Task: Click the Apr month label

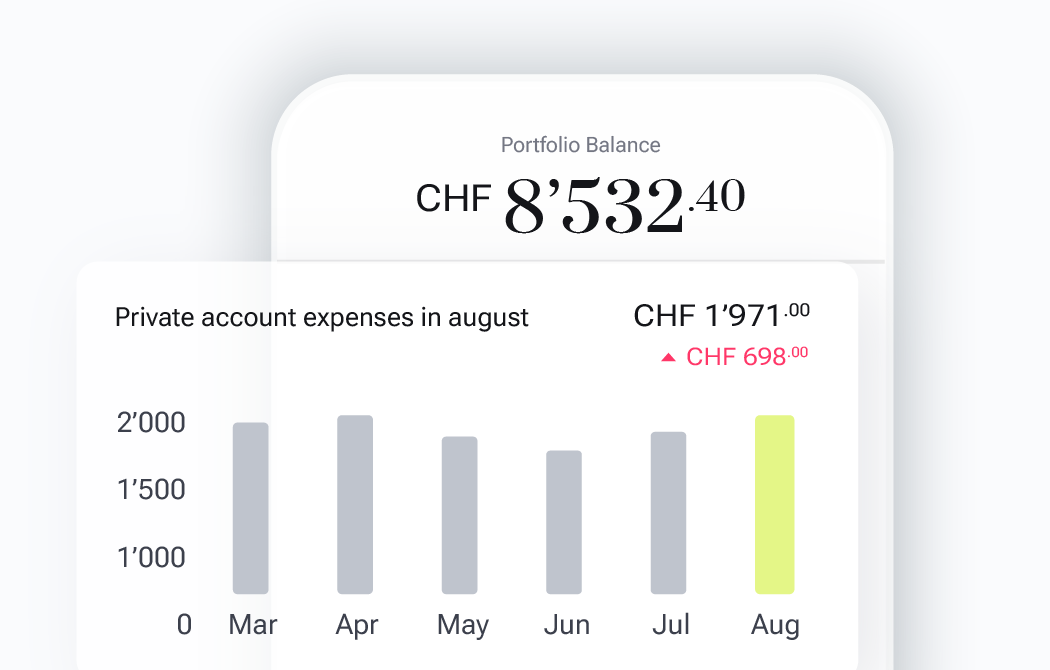Action: coord(356,626)
